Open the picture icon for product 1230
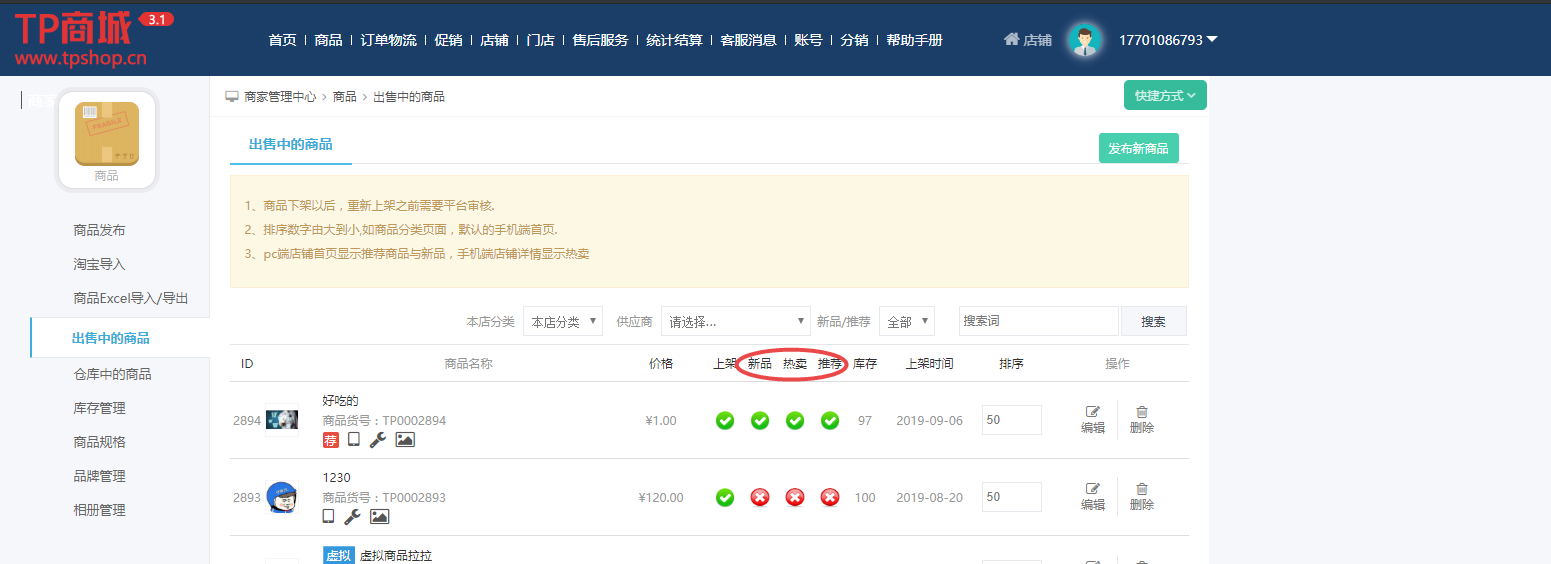Viewport: 1551px width, 564px height. tap(379, 516)
